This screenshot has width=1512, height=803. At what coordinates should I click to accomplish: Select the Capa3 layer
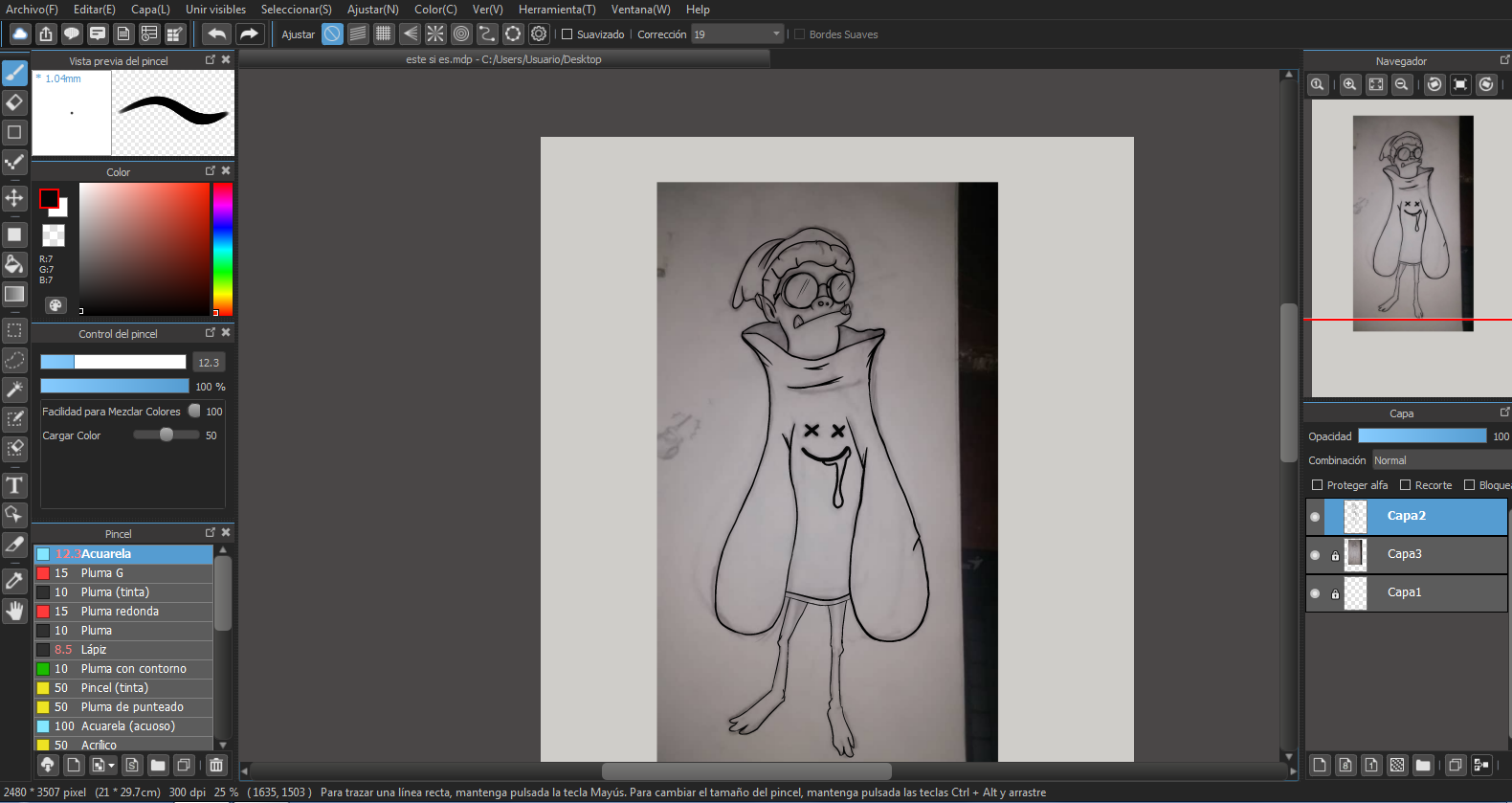point(1407,554)
